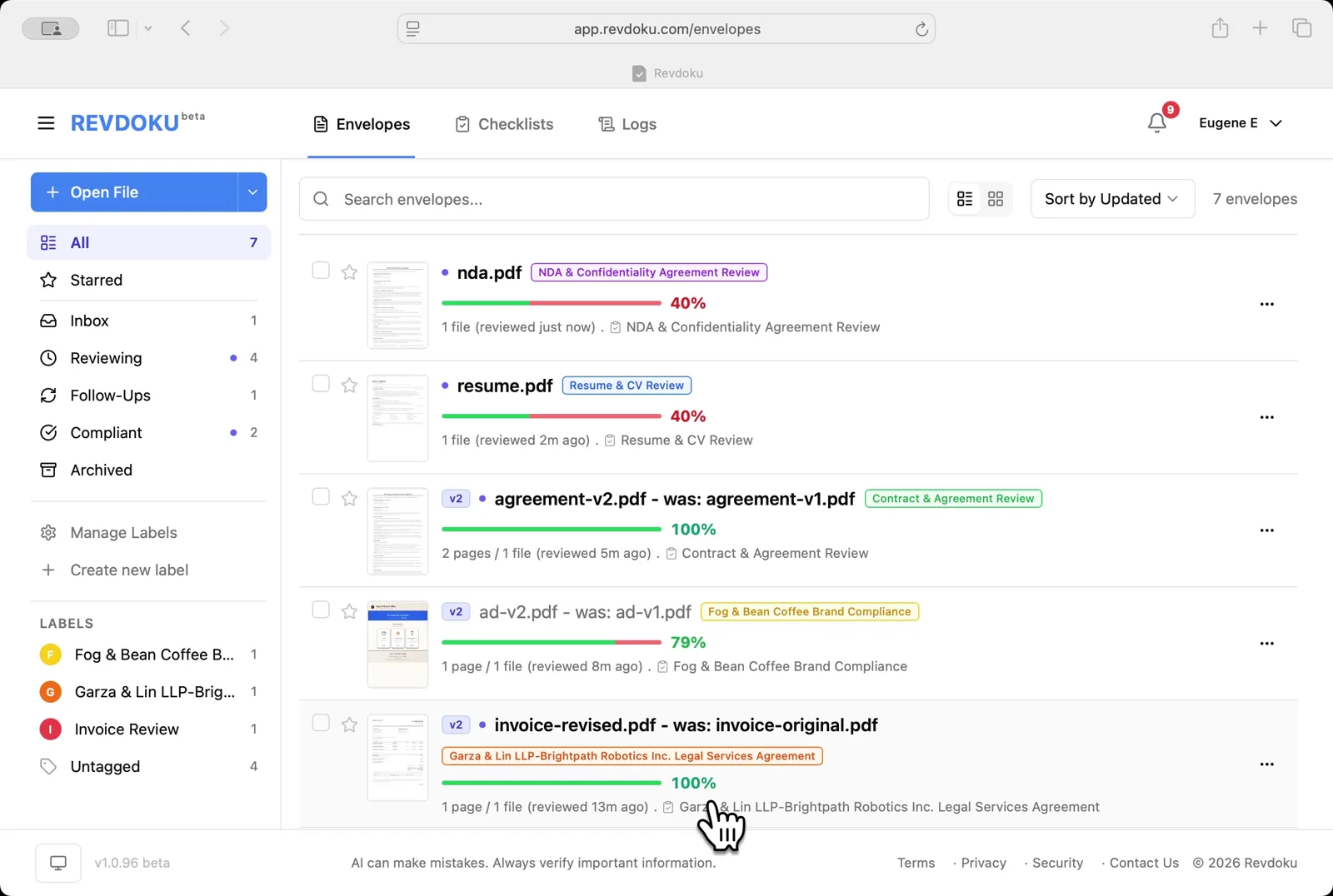The width and height of the screenshot is (1333, 896).
Task: Open the notifications bell
Action: click(x=1156, y=122)
